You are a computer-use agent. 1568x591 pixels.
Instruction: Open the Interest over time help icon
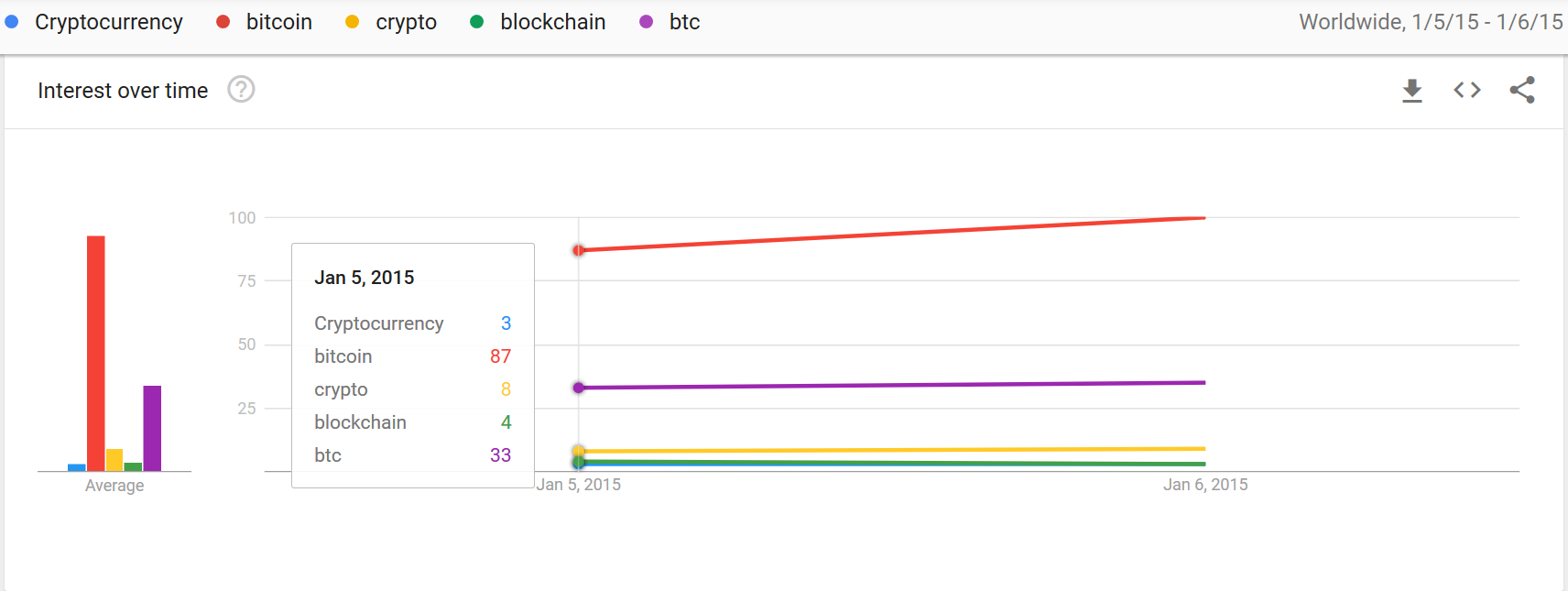click(x=241, y=89)
